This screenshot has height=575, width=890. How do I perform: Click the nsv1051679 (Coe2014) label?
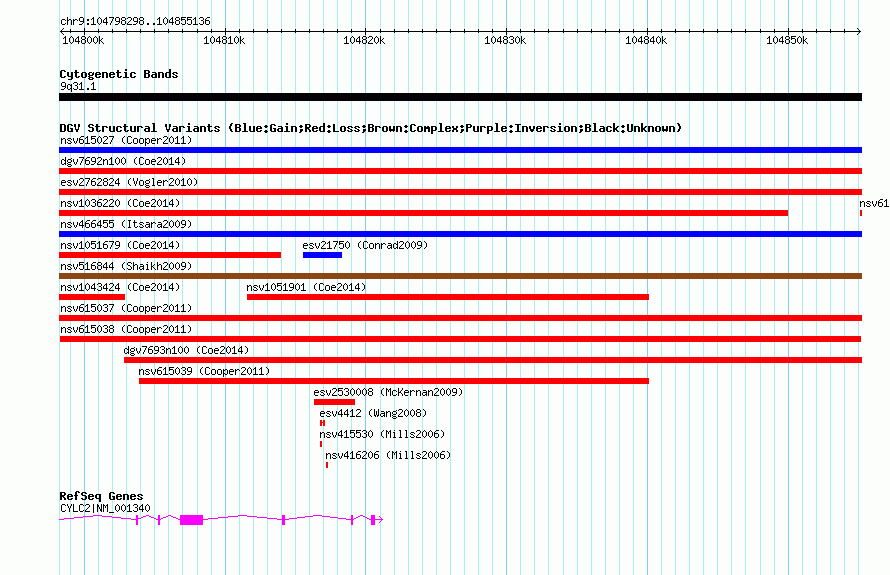point(120,245)
